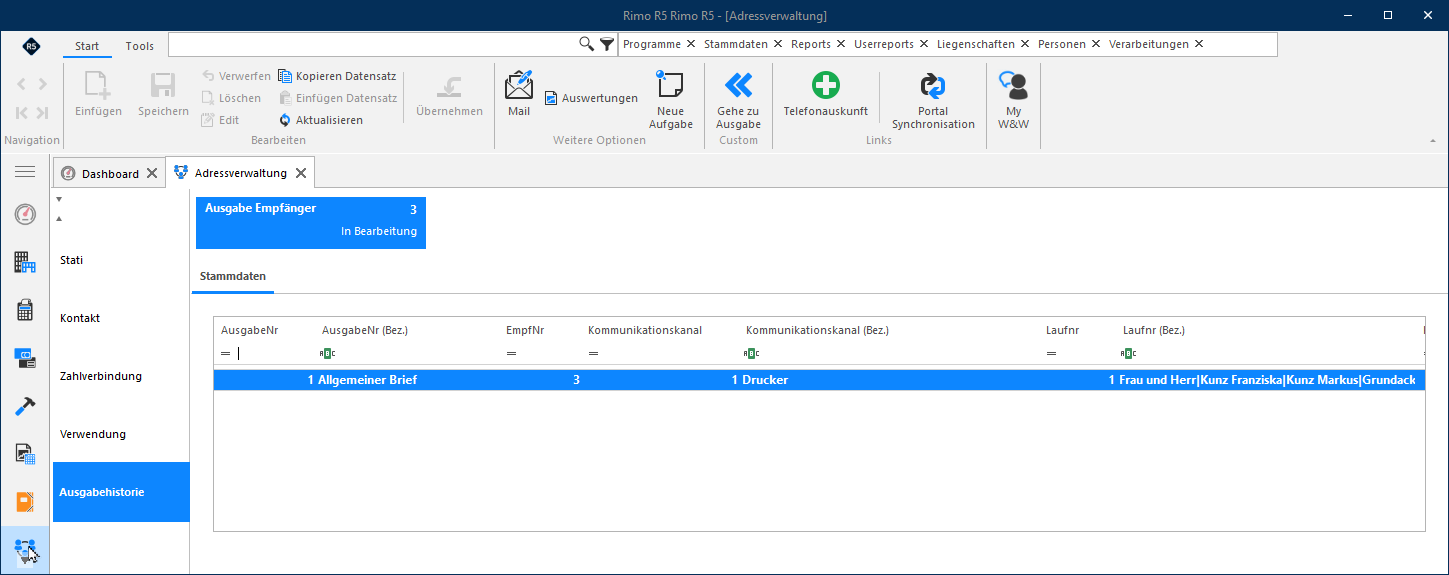
Task: Click Einfügen Datensatz paste button
Action: point(338,98)
